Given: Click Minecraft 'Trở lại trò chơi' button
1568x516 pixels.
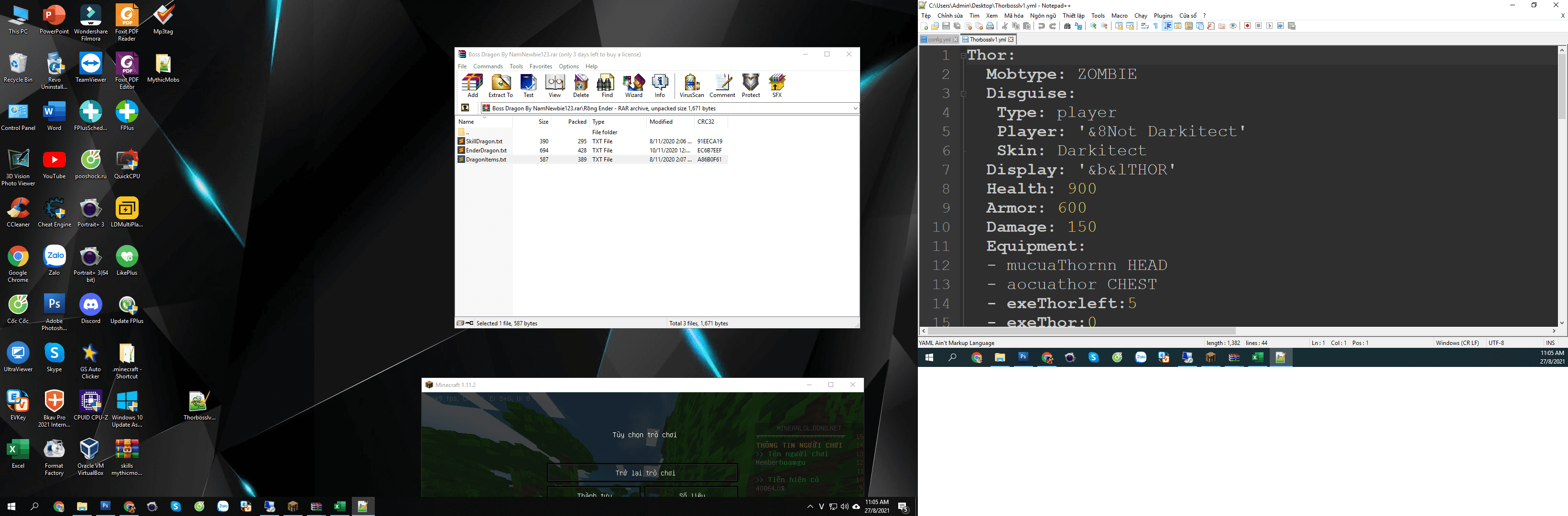Looking at the screenshot, I should [642, 473].
